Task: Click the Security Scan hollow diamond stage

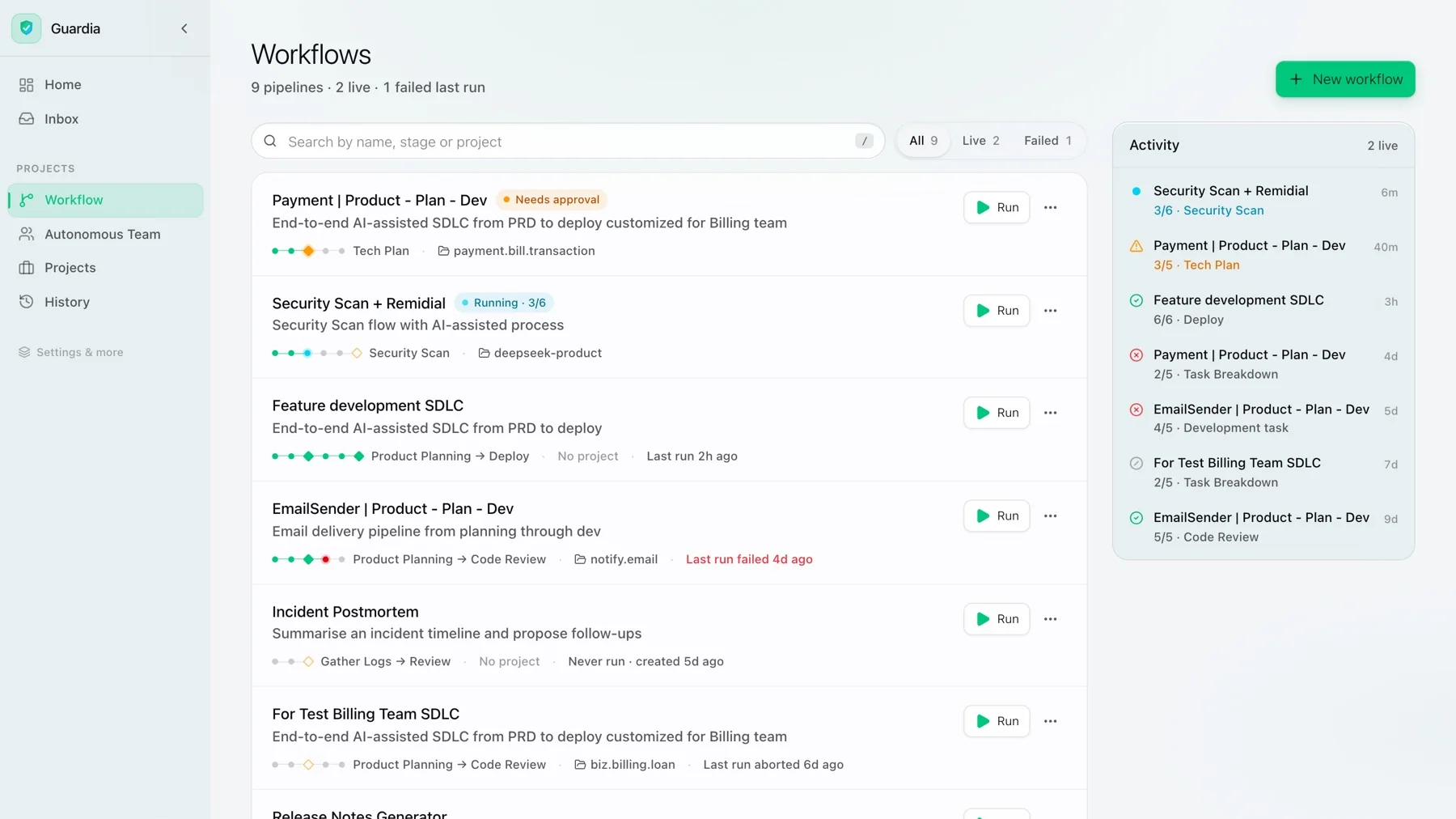Action: (x=357, y=353)
